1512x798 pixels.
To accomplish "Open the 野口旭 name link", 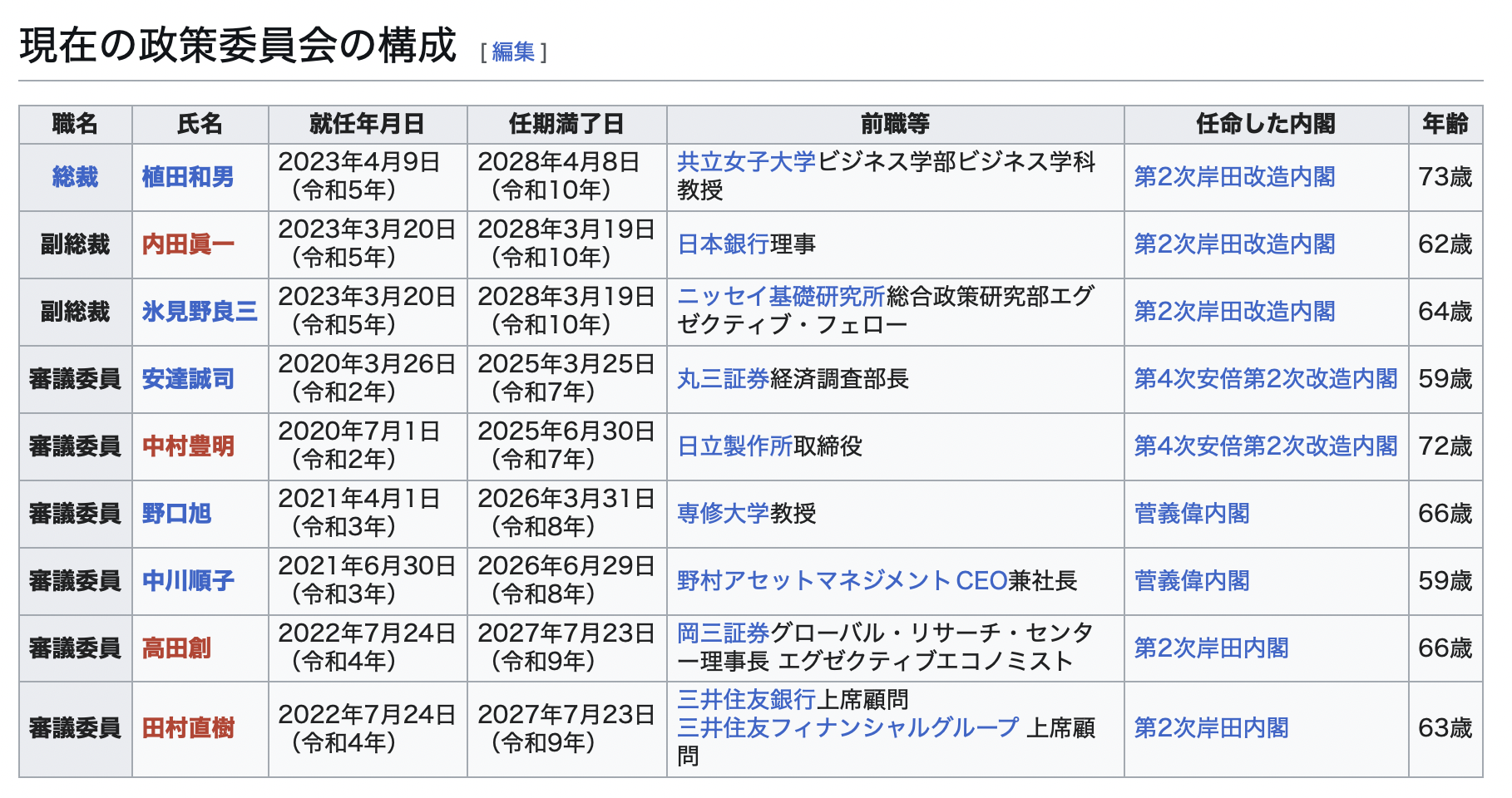I will pos(176,514).
